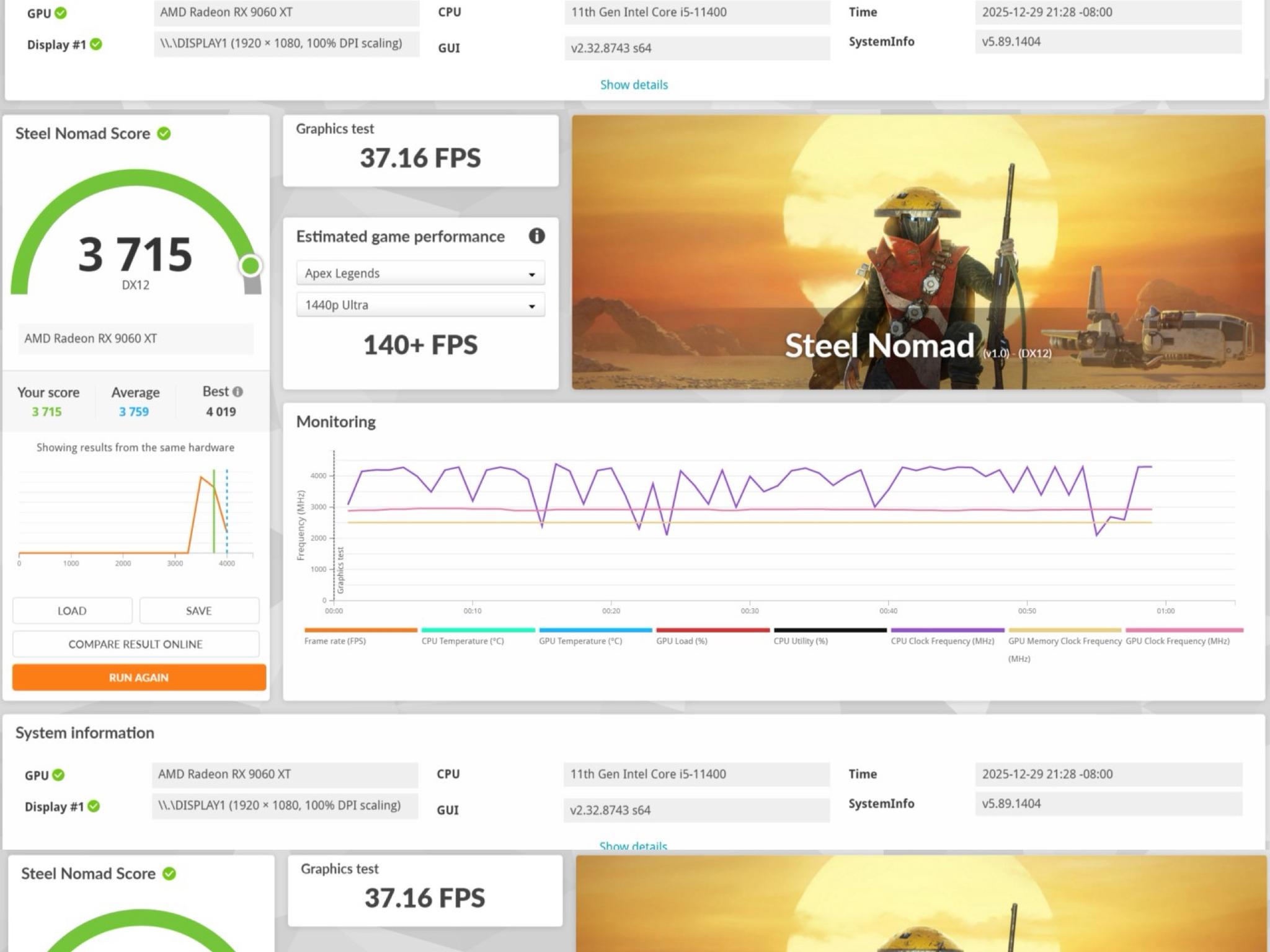This screenshot has width=1270, height=952.
Task: Expand the top Show details link
Action: coord(634,85)
